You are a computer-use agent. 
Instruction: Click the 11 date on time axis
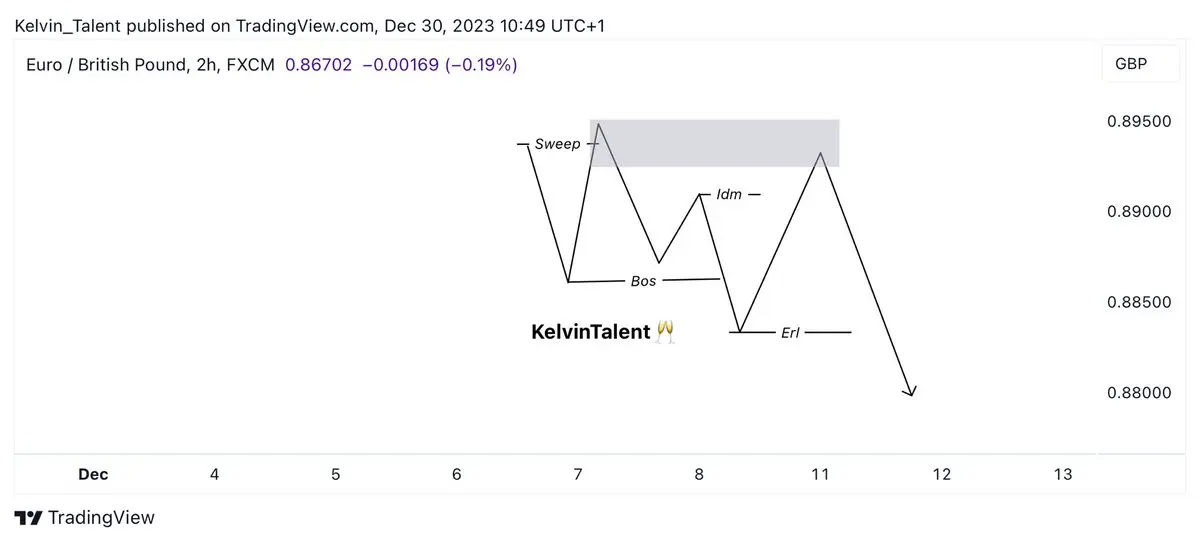(x=820, y=474)
